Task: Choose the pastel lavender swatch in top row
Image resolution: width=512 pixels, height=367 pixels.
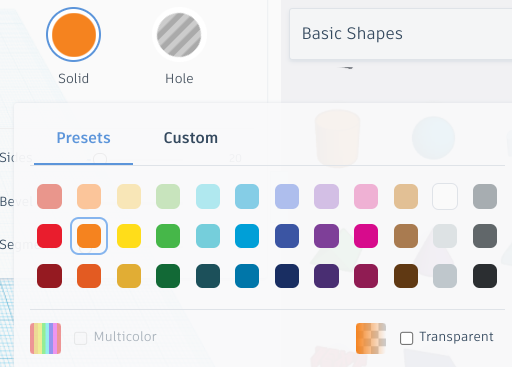Action: 326,196
